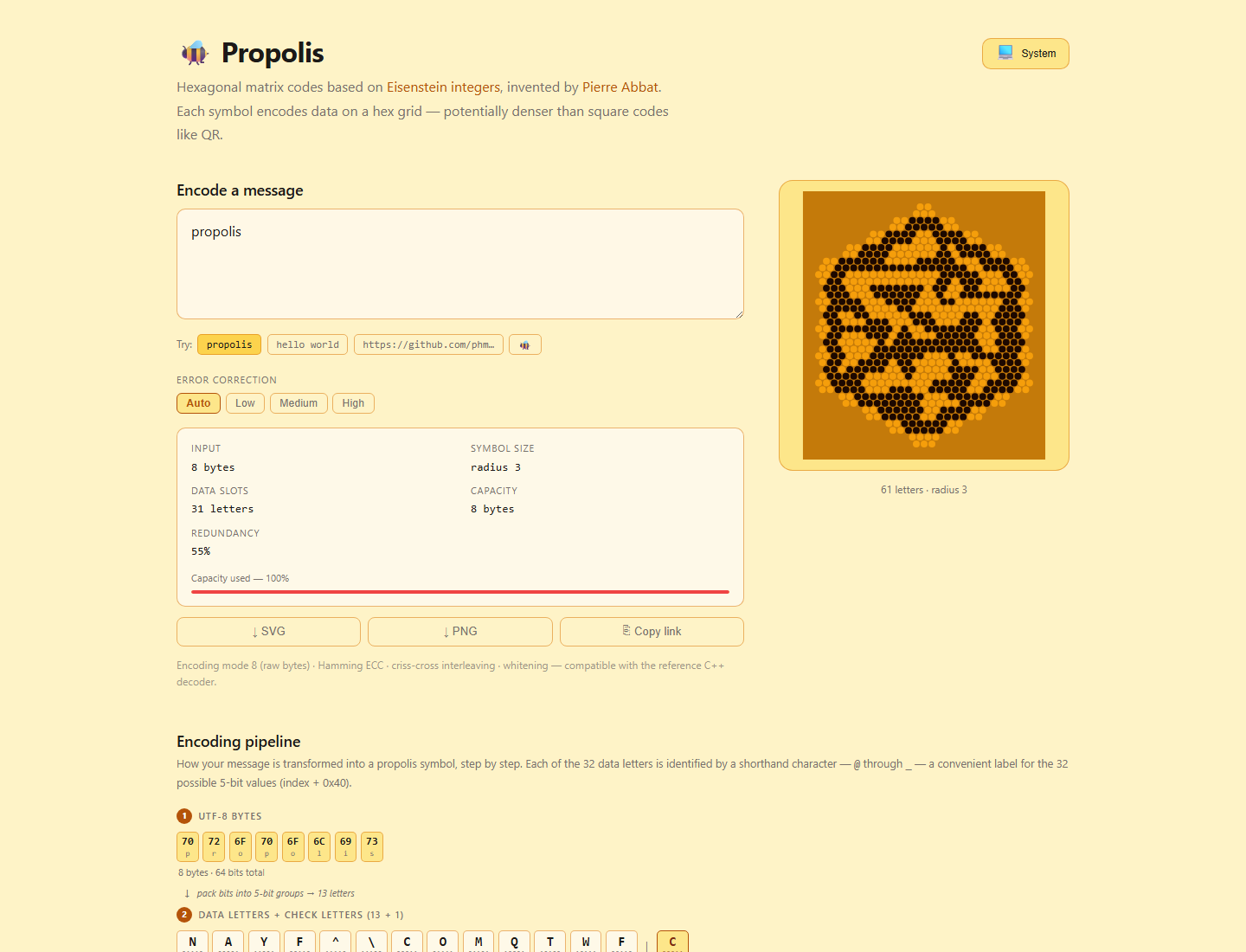Open the Eisenstein integers link
The height and width of the screenshot is (952, 1246).
coord(443,87)
